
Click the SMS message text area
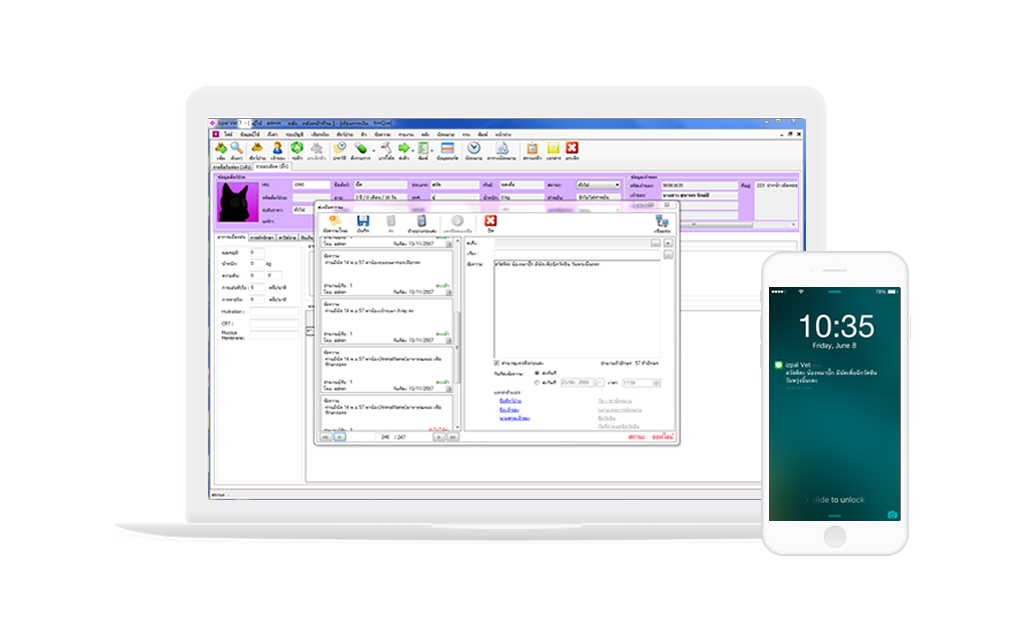(577, 309)
